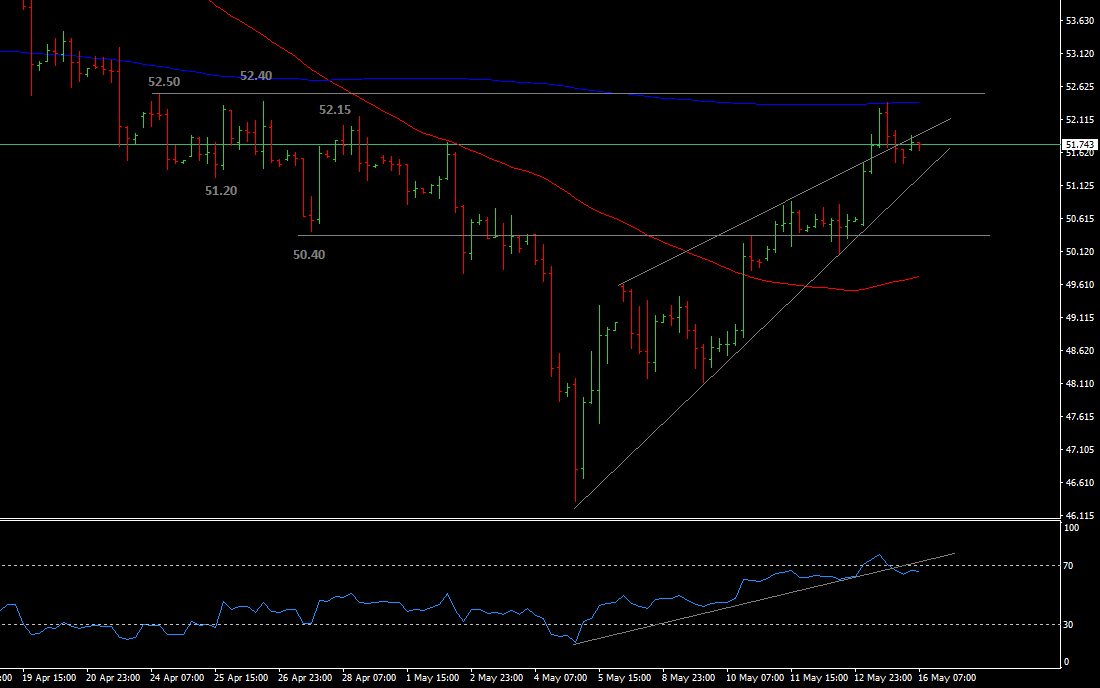Click the 50.40 support level label

click(x=309, y=254)
